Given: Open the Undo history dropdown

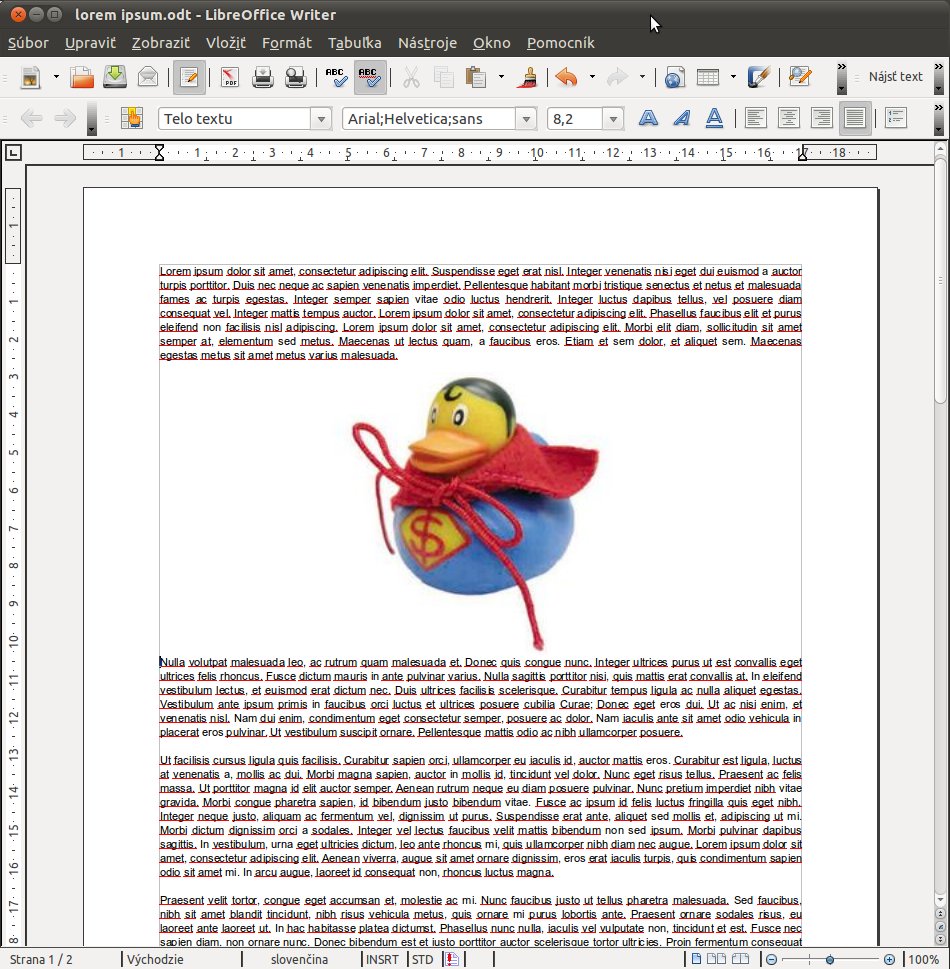Looking at the screenshot, I should click(x=592, y=77).
